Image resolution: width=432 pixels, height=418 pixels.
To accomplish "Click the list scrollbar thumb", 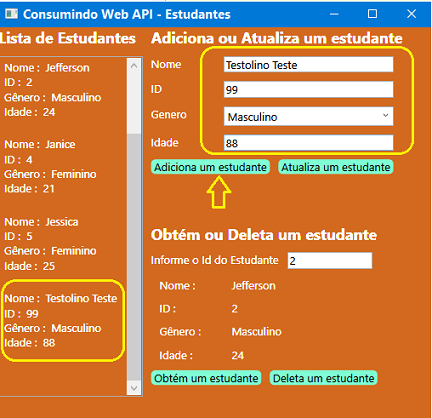I will pyautogui.click(x=134, y=257).
